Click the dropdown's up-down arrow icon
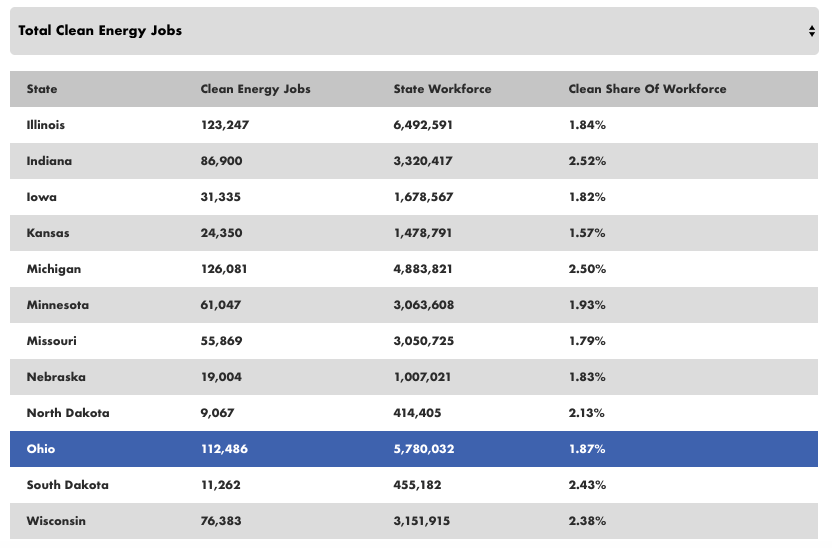 click(812, 31)
